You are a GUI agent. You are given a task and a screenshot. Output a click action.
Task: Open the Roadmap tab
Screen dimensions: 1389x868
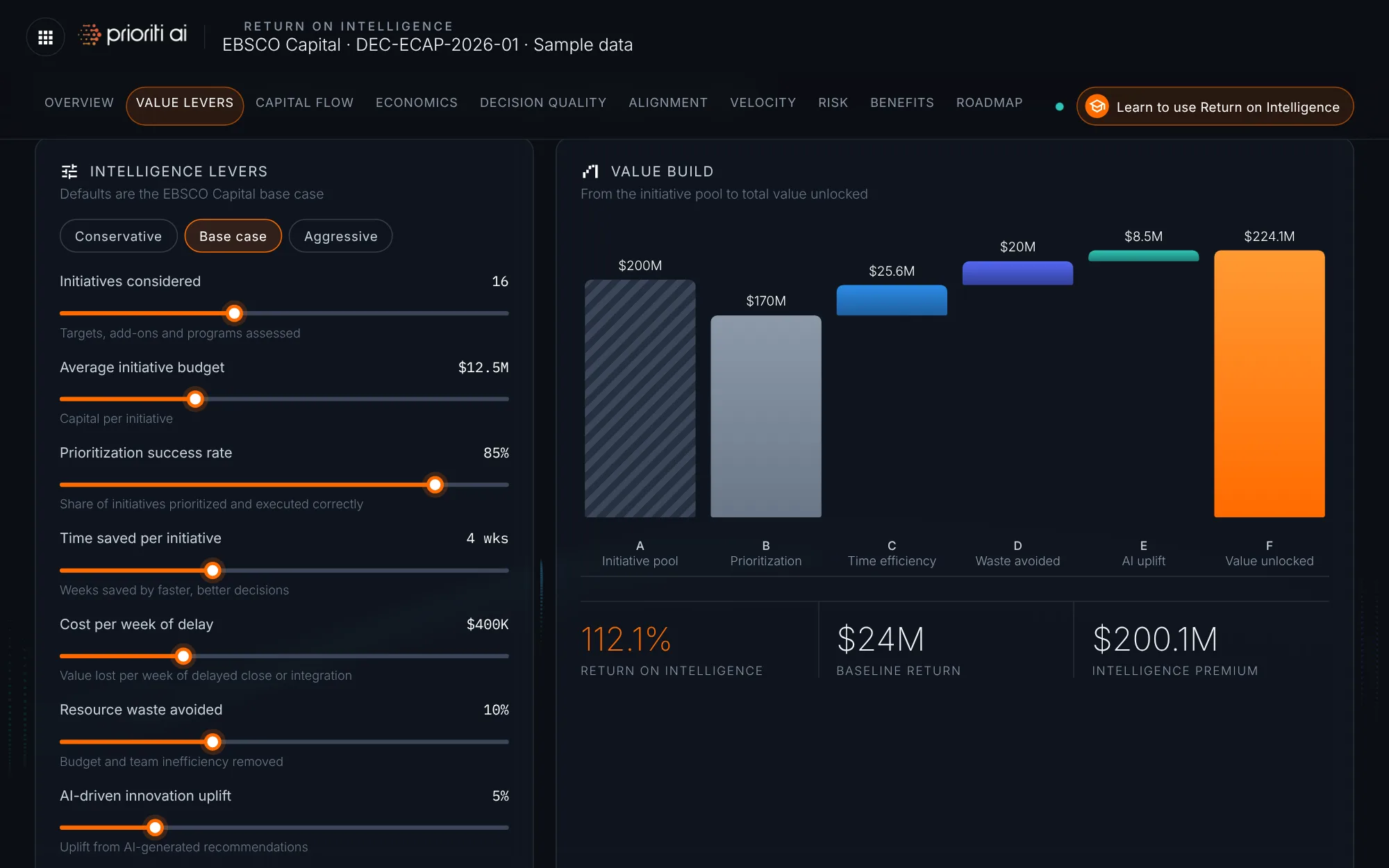pyautogui.click(x=990, y=103)
